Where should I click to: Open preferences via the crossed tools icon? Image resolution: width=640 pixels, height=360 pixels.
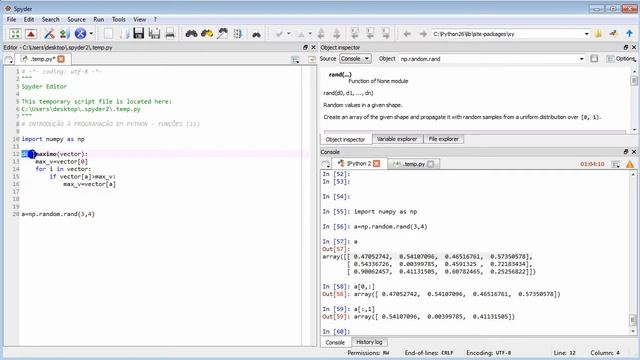[x=49, y=33]
